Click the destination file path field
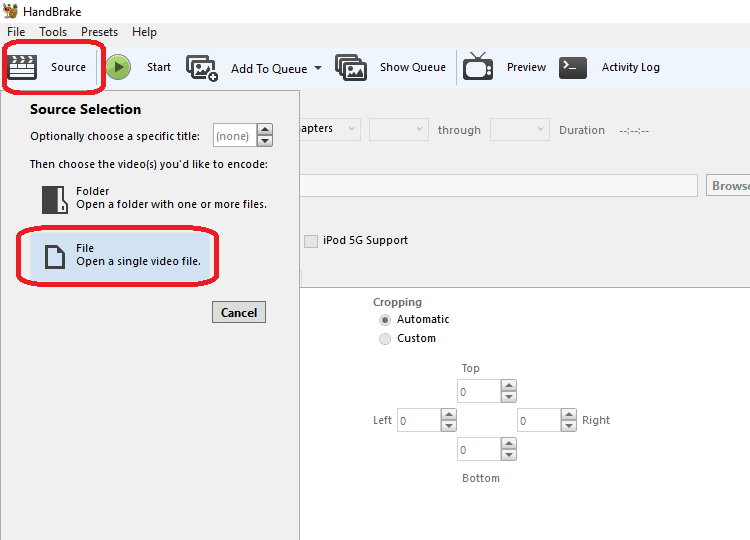The width and height of the screenshot is (750, 540). pos(498,185)
